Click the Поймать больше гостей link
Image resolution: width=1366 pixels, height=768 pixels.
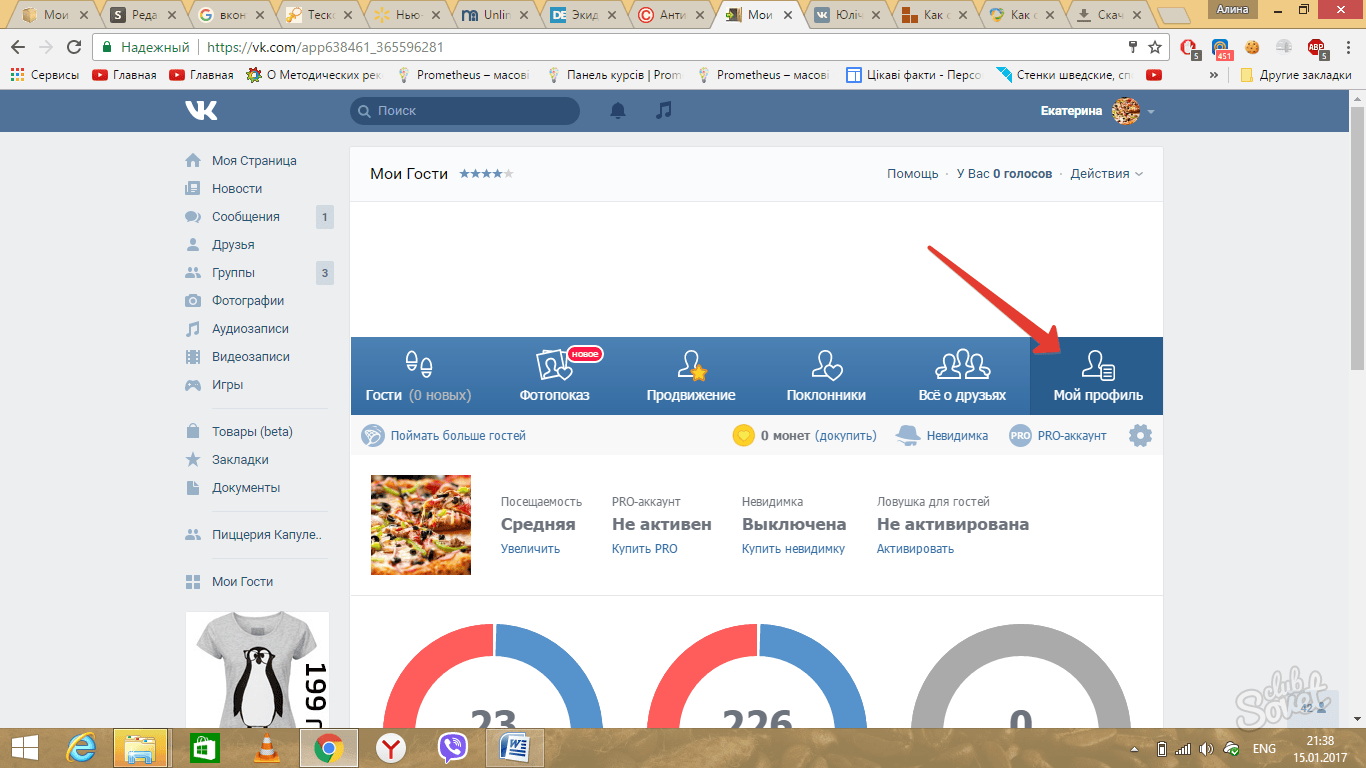pyautogui.click(x=458, y=436)
